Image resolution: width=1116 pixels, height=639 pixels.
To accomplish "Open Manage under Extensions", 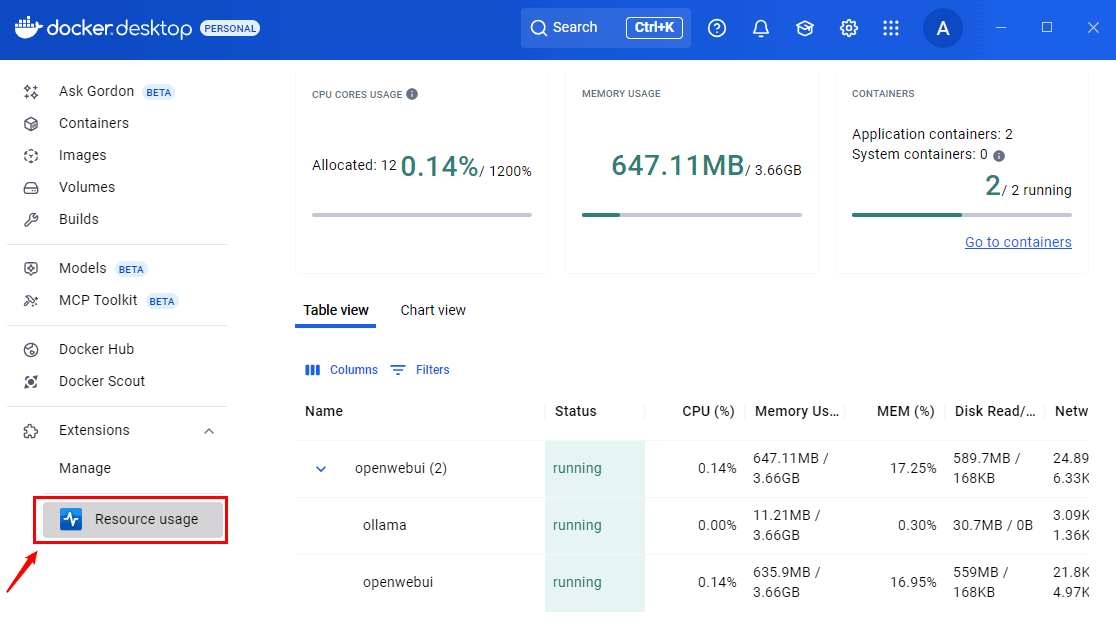I will (x=85, y=468).
